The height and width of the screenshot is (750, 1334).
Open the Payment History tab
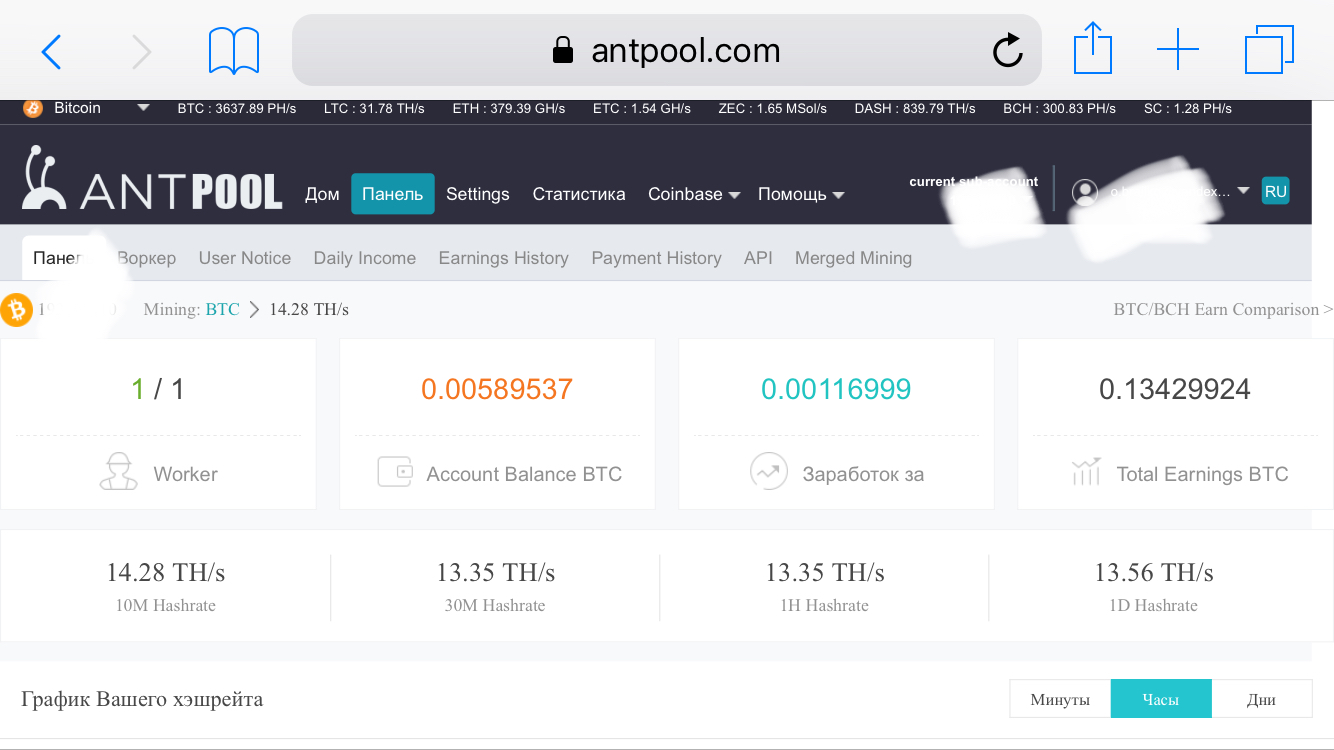[656, 258]
